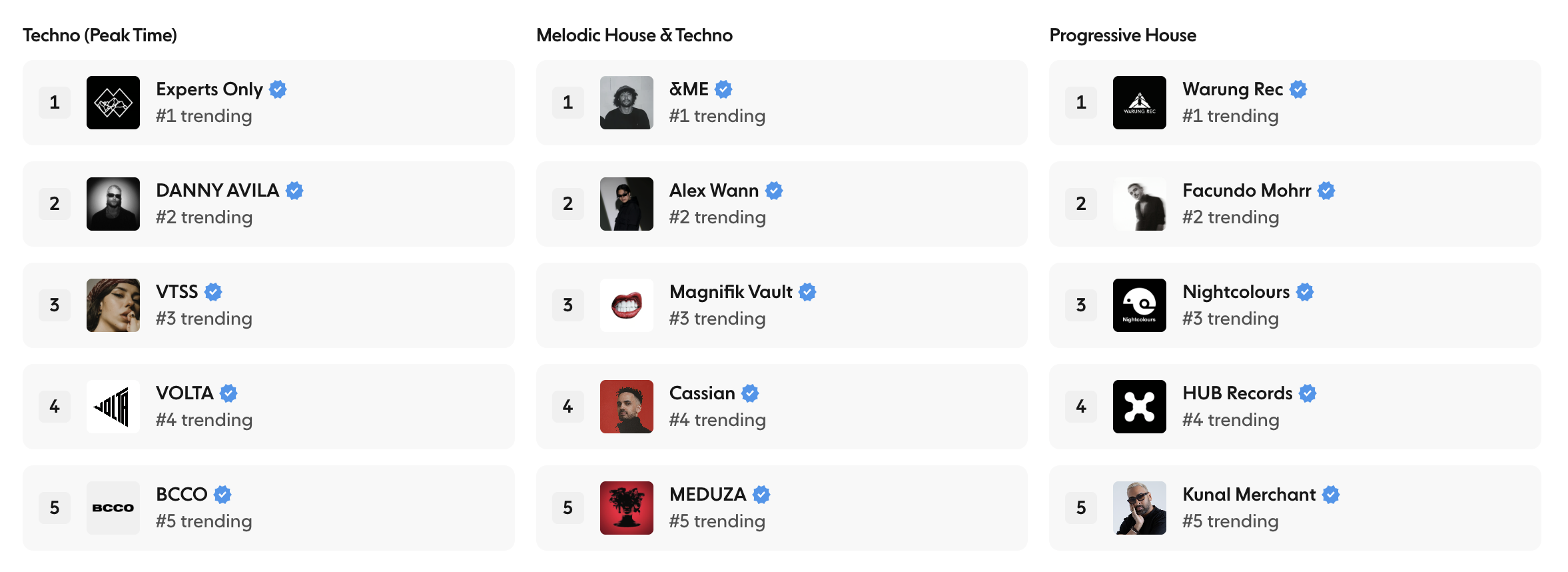Go to Facundo Mohrr's profile
The image size is (1568, 572).
pyautogui.click(x=1246, y=191)
